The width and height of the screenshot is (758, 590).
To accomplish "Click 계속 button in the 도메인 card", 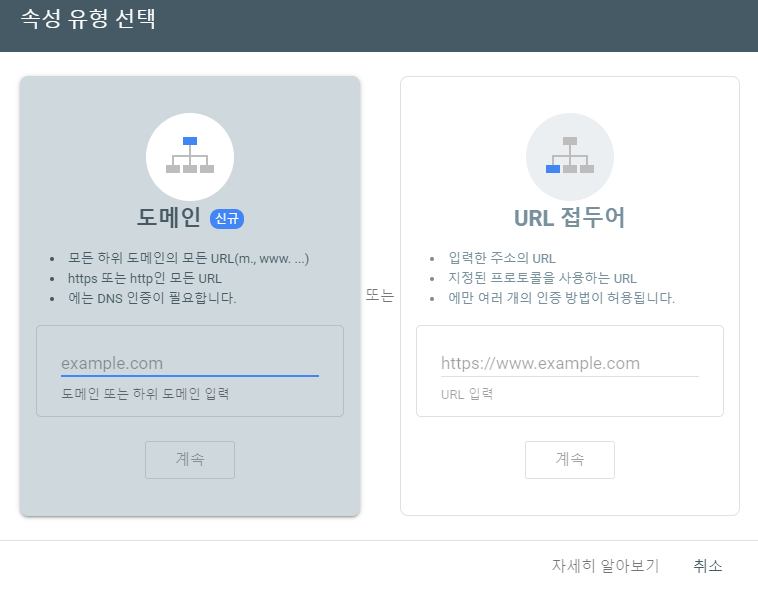I will click(x=190, y=459).
